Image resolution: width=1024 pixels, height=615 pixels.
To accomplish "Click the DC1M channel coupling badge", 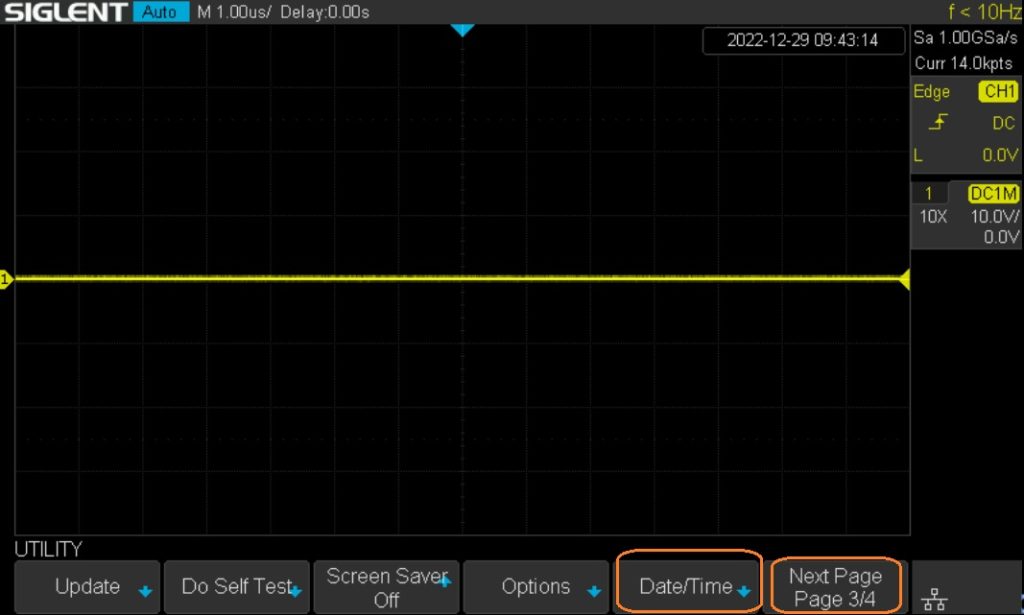I will point(993,194).
